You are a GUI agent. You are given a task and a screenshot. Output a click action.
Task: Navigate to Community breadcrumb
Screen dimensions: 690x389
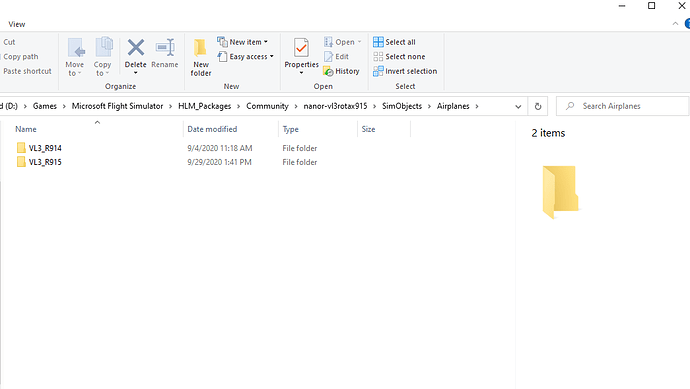coord(267,106)
